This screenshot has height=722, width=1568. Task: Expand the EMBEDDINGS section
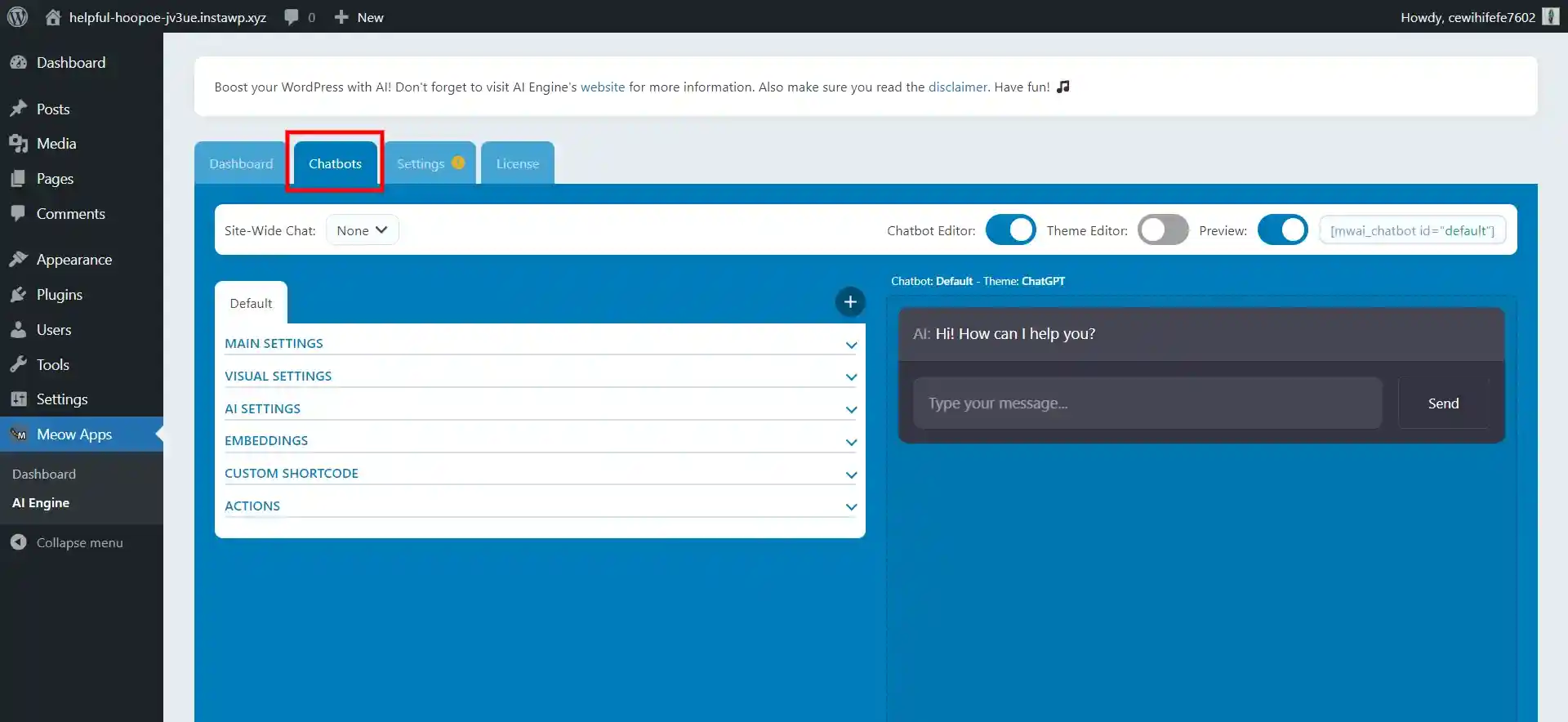(x=541, y=441)
